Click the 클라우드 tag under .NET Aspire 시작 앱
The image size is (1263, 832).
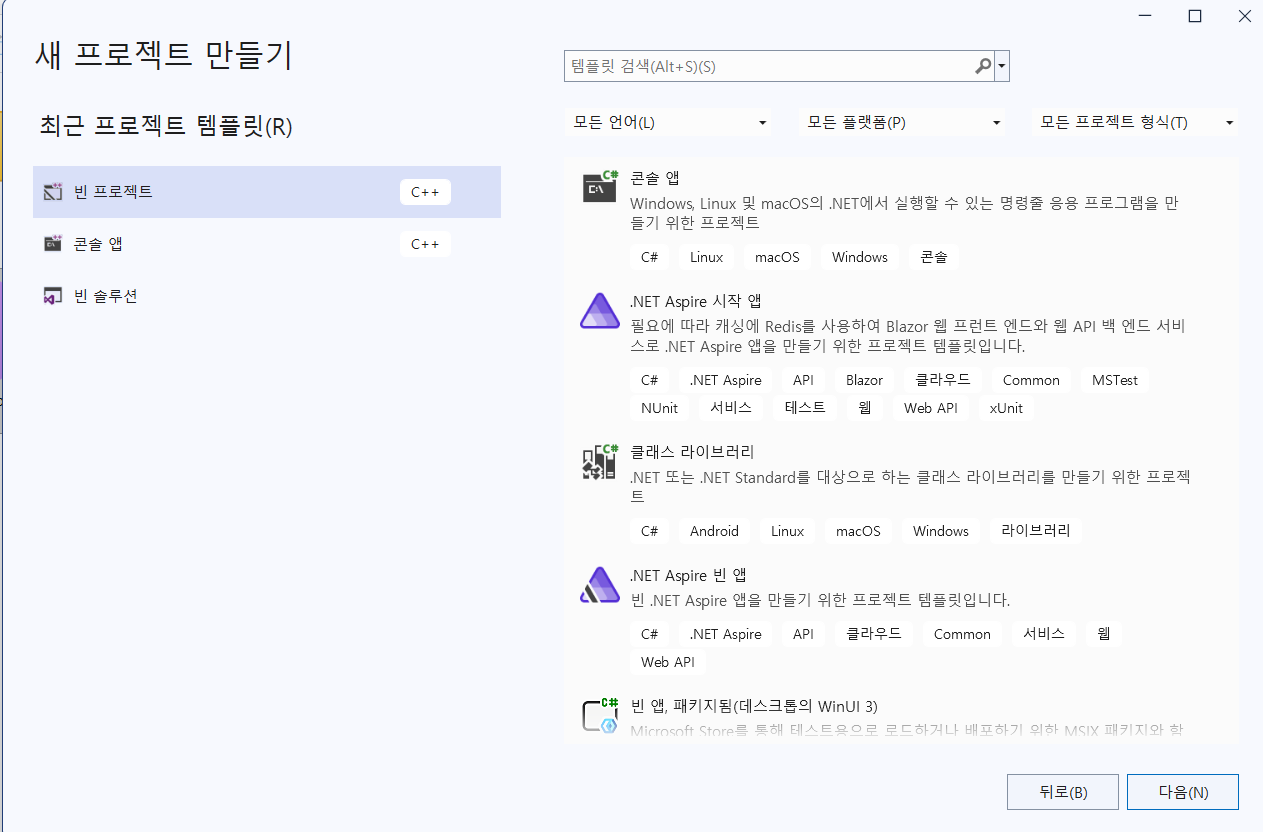pos(943,380)
